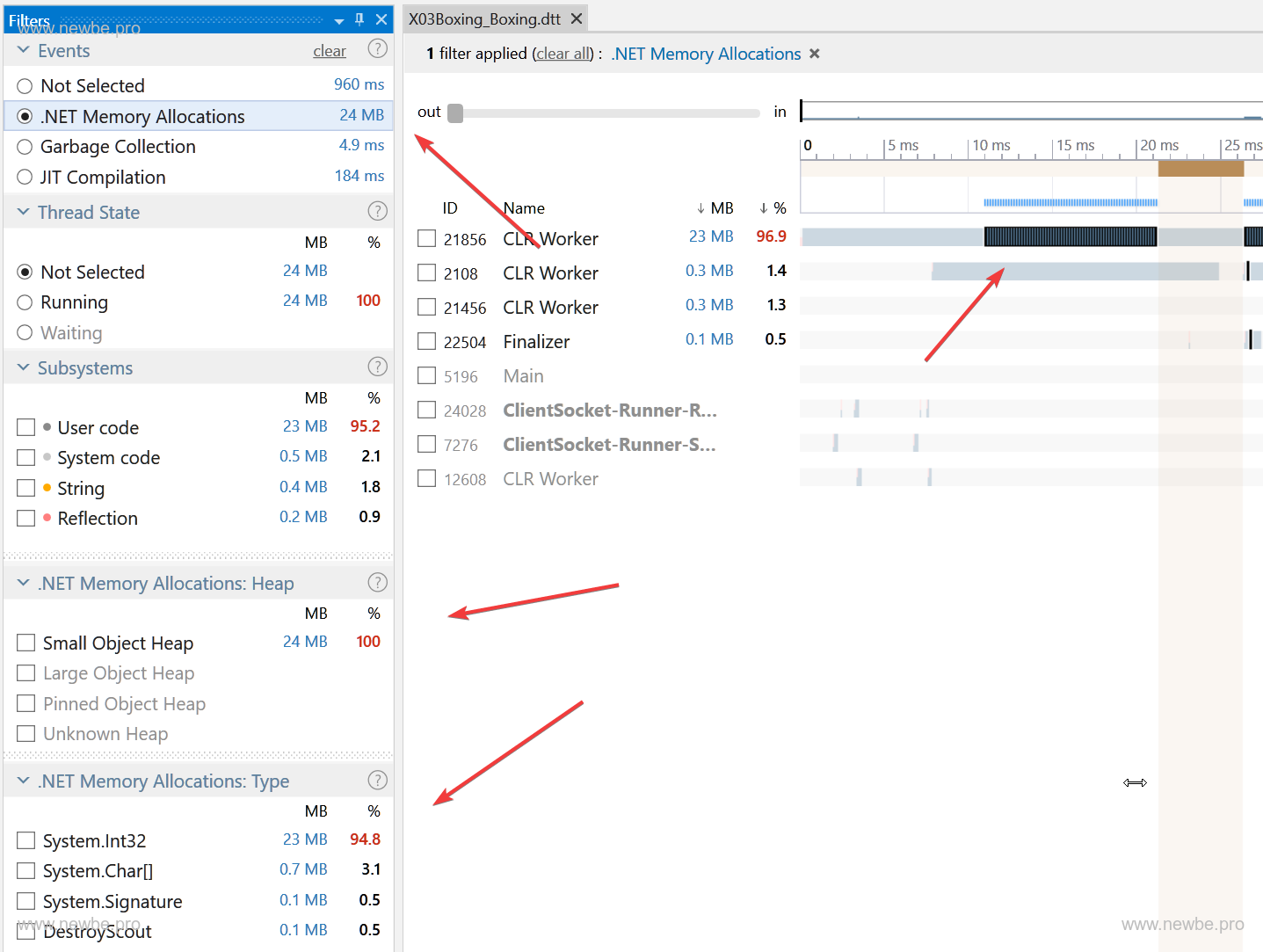Open the Filters panel options dropdown arrow
1263x952 pixels.
point(339,20)
